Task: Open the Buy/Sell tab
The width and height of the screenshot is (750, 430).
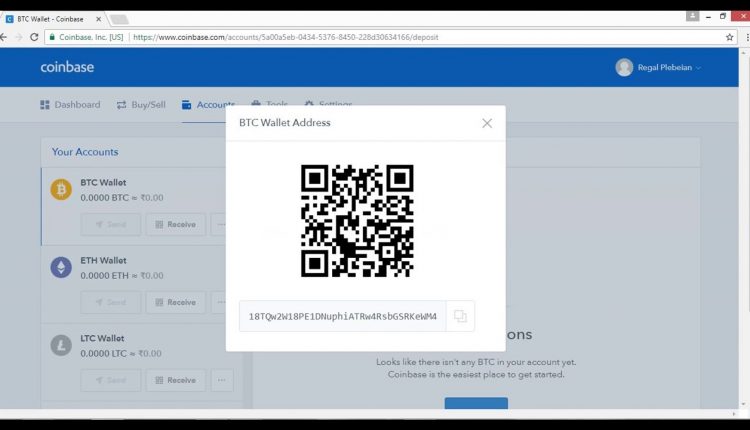Action: 141,105
